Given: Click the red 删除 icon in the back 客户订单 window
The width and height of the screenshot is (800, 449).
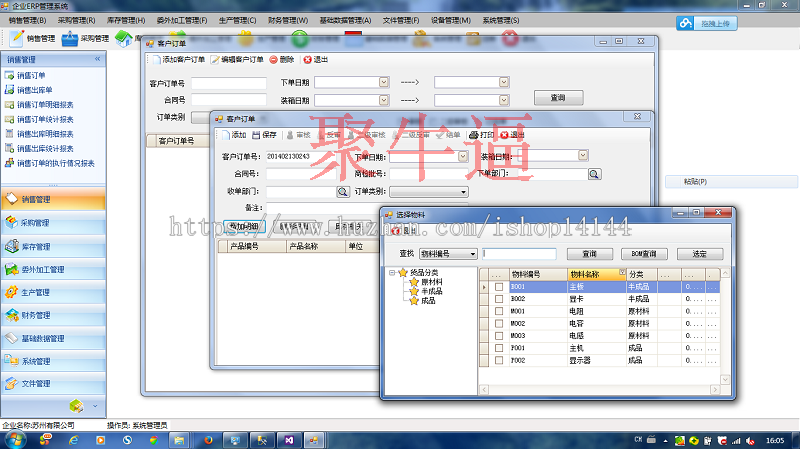Looking at the screenshot, I should click(x=273, y=60).
